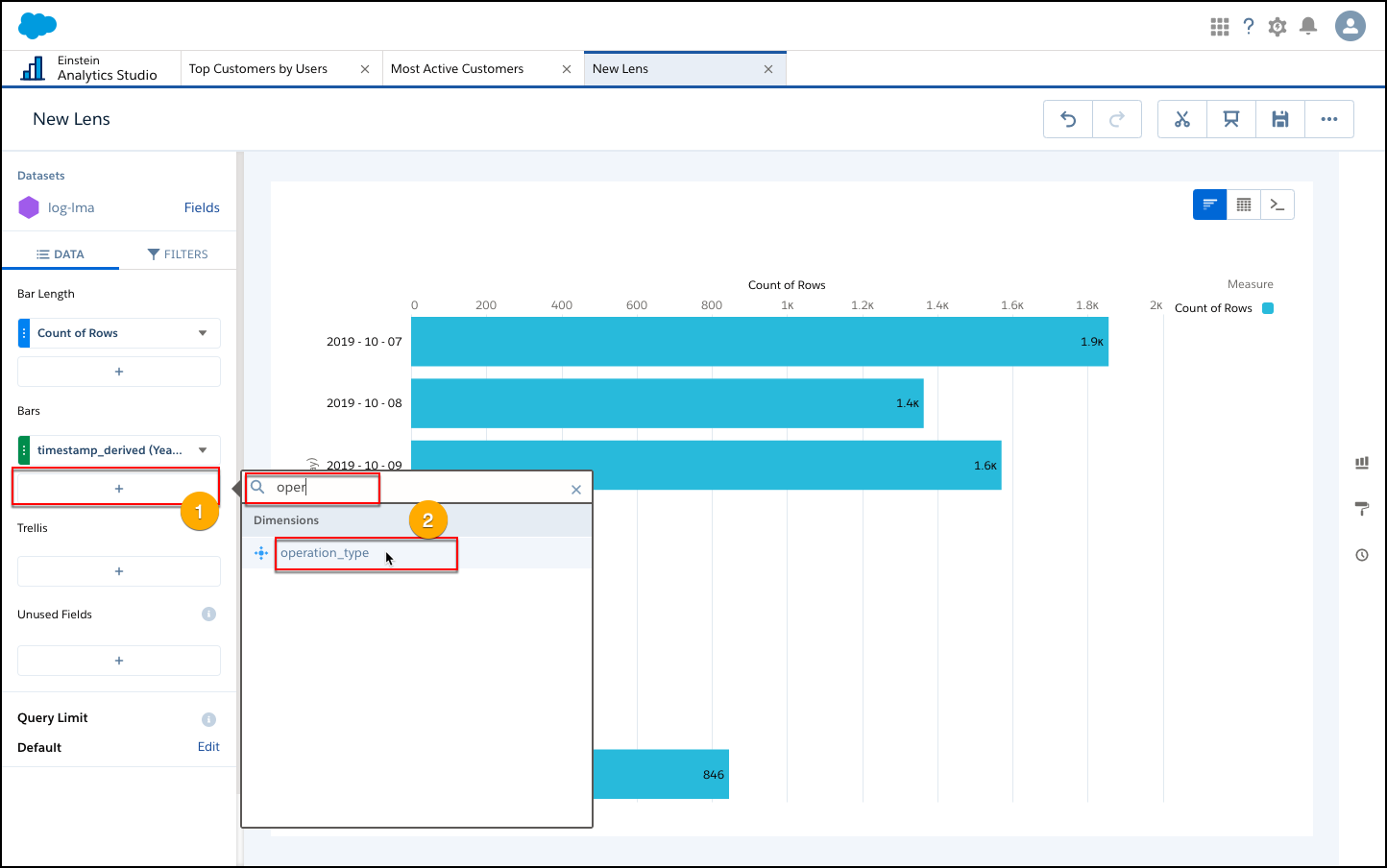The width and height of the screenshot is (1387, 868).
Task: Switch to SAQL query mode icon
Action: coord(1277,205)
